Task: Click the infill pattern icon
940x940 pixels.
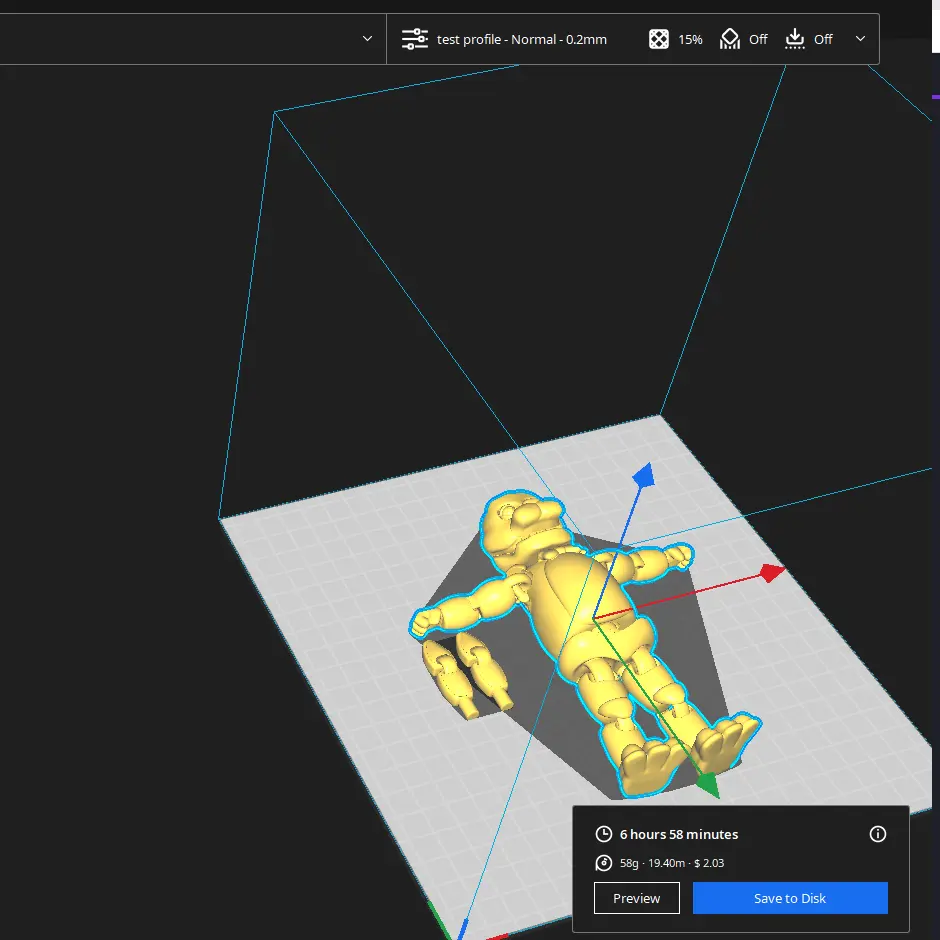Action: [658, 39]
